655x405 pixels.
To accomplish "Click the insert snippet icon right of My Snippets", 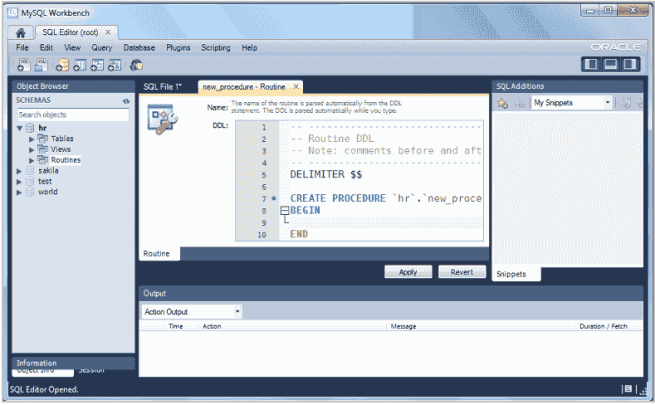I will [625, 103].
